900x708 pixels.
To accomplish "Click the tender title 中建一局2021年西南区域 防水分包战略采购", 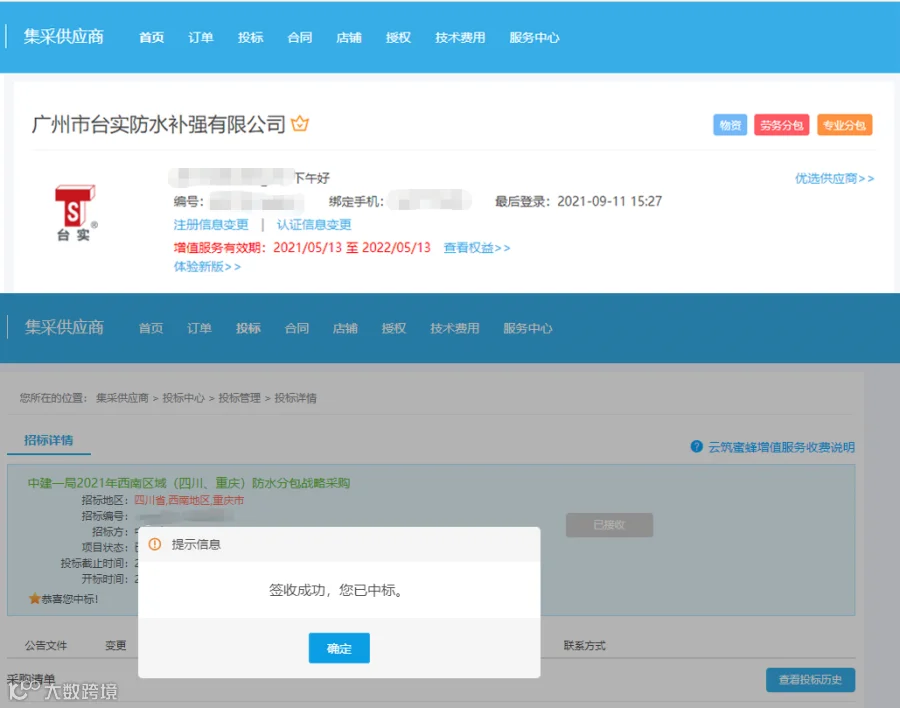I will tap(189, 483).
